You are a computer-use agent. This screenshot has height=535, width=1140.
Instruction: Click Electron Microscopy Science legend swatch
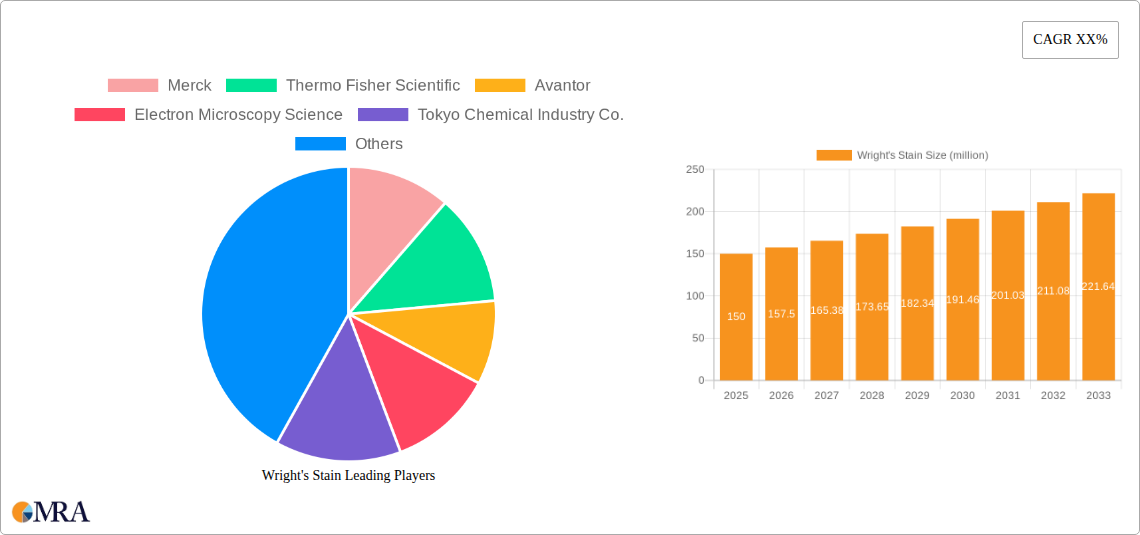[100, 115]
